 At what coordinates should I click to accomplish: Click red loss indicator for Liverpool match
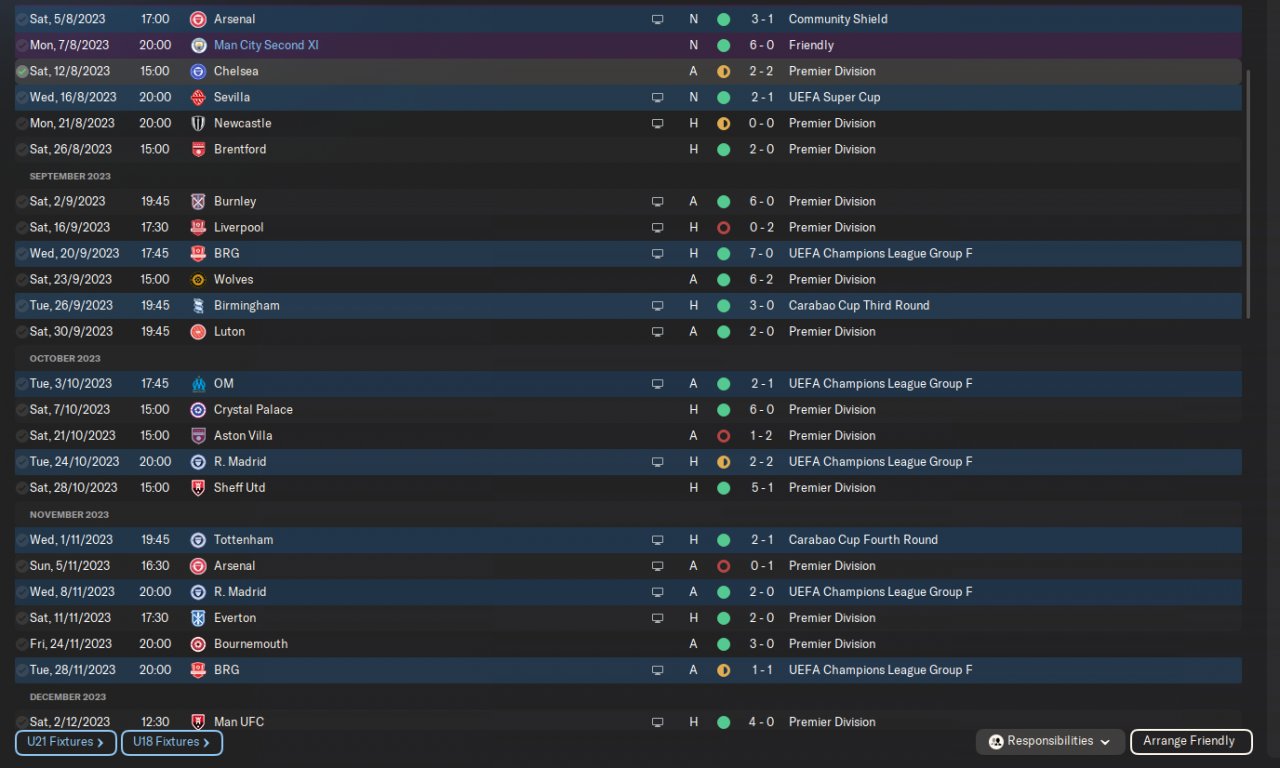(723, 227)
